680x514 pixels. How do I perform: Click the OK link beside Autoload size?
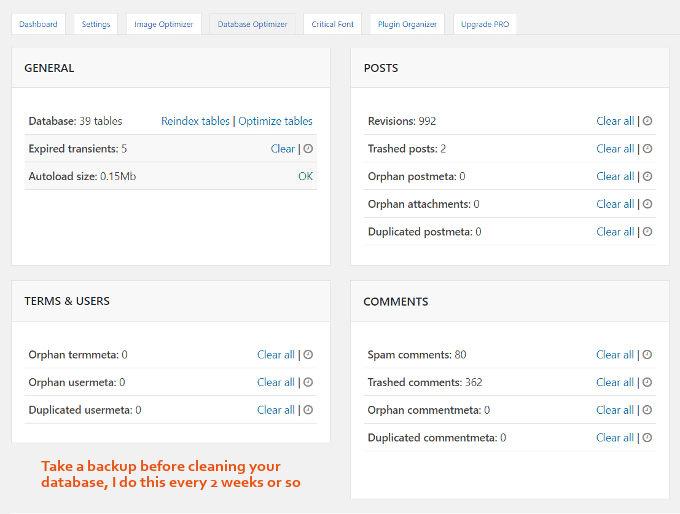point(305,176)
